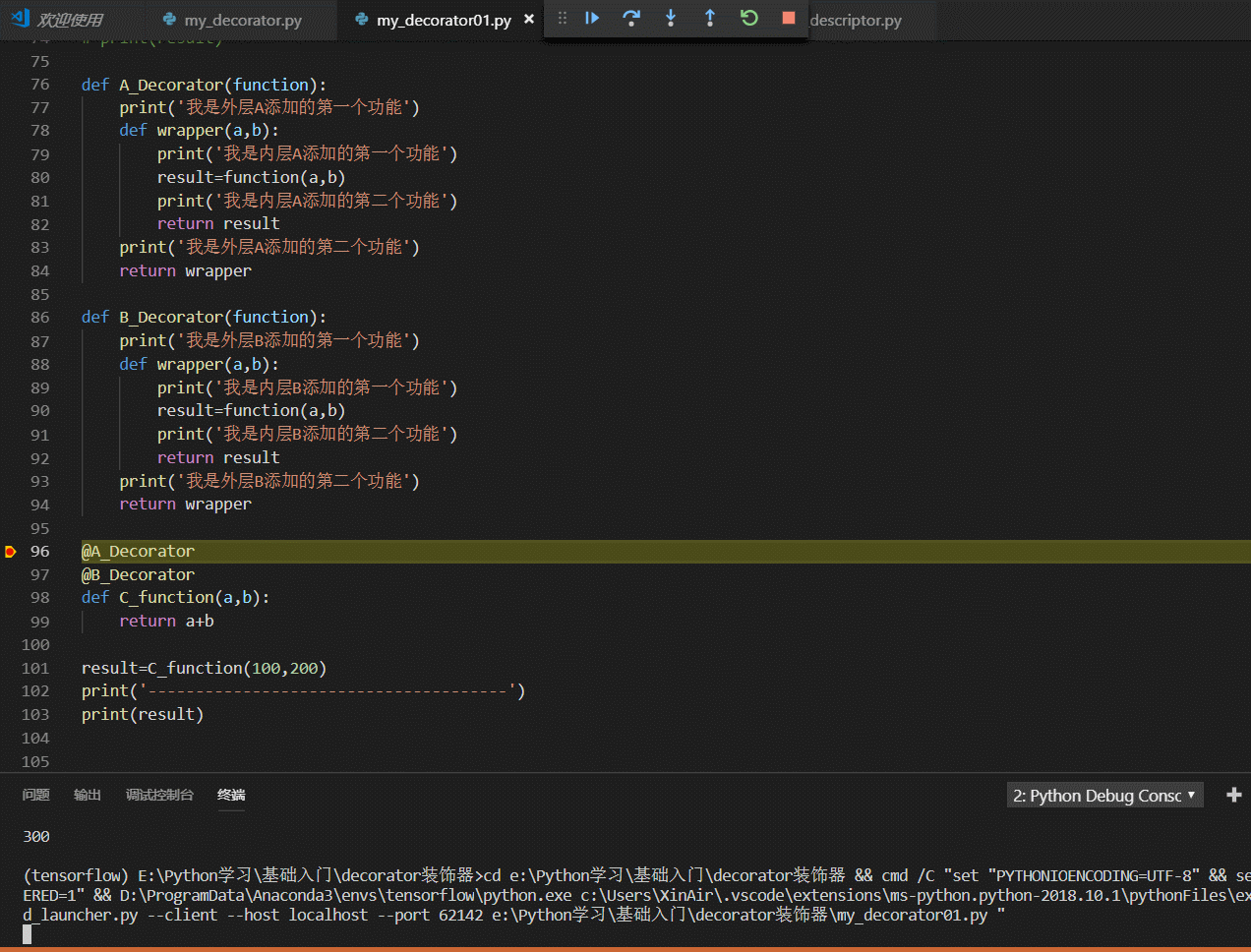Viewport: 1251px width, 952px height.
Task: Click on 'return a+b' line
Action: point(166,622)
